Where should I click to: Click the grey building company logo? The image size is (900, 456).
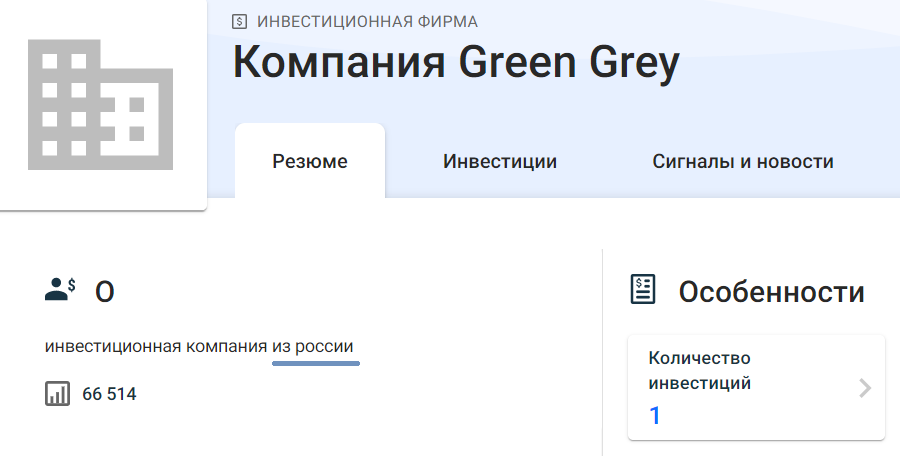click(100, 103)
